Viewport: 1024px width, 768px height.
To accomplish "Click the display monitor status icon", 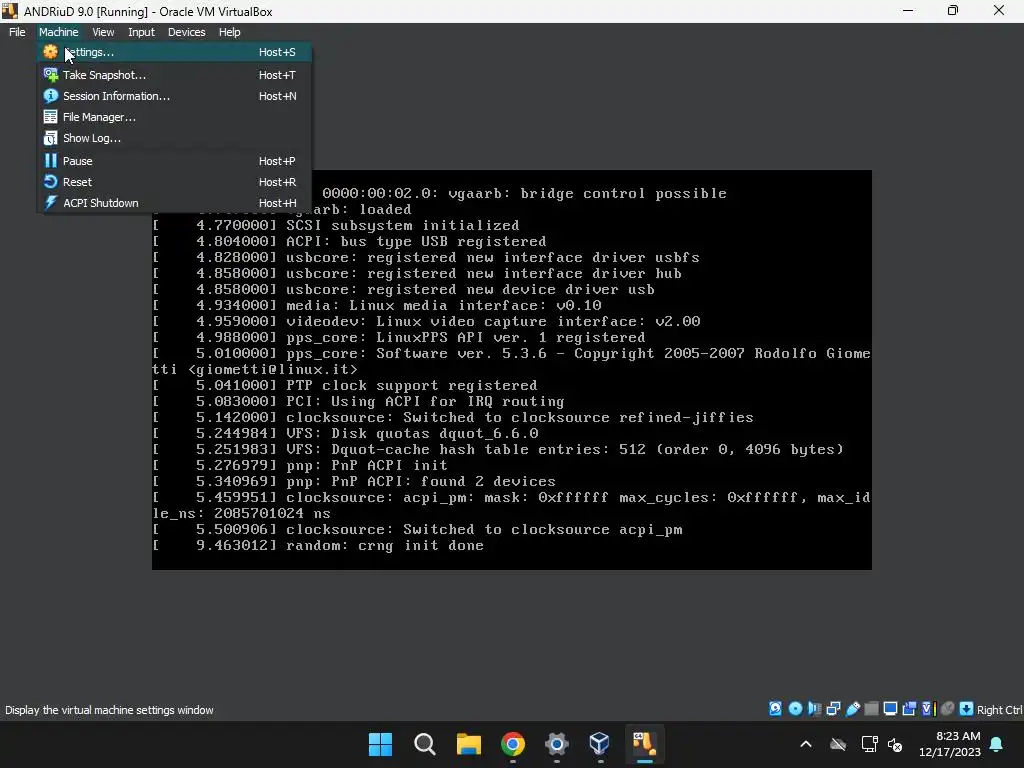I will pos(890,709).
